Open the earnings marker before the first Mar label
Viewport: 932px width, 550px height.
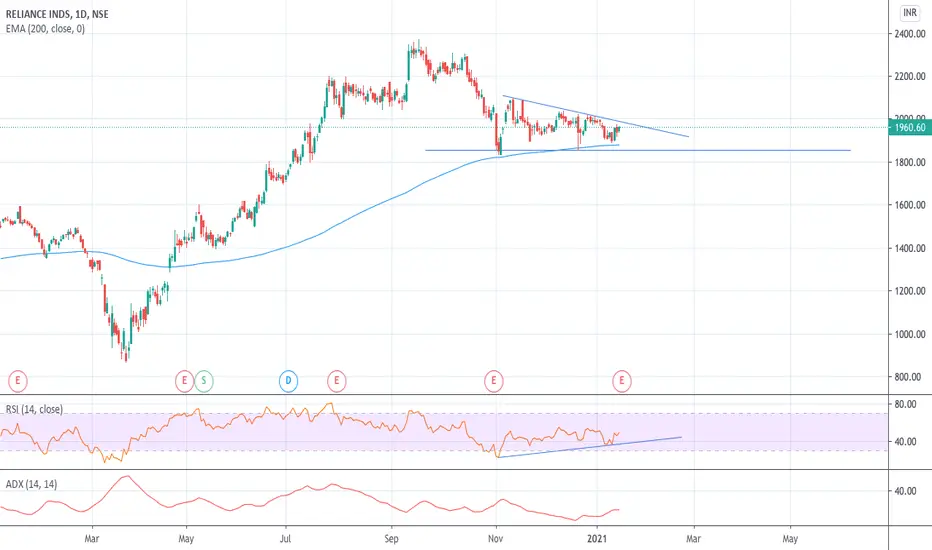(x=18, y=381)
